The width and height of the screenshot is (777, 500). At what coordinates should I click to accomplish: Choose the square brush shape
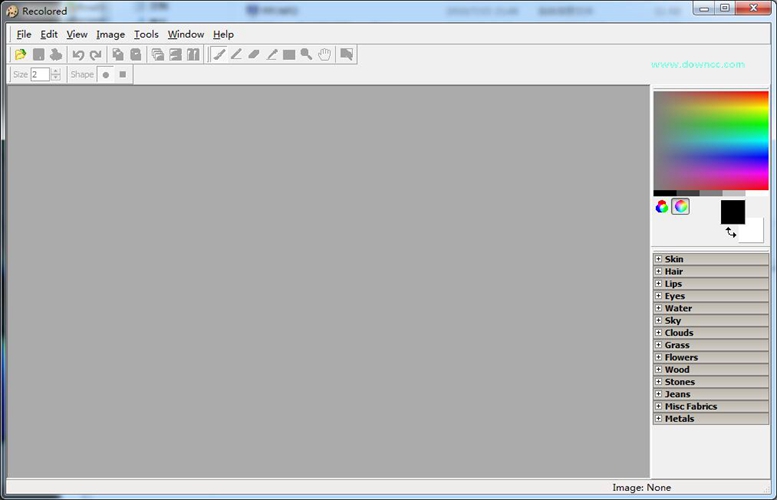coord(123,74)
